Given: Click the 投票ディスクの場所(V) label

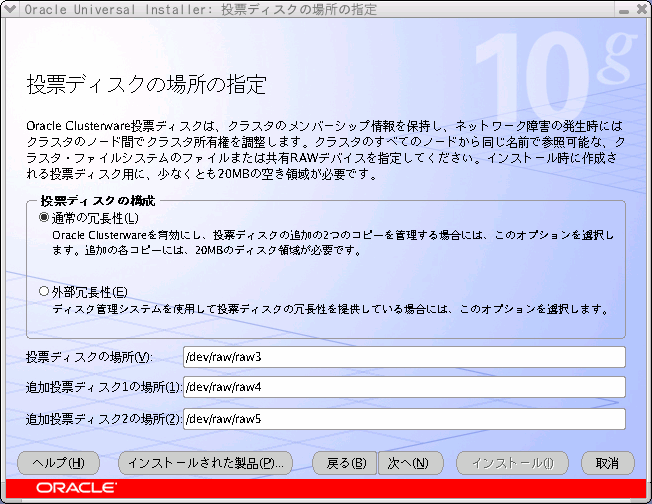Looking at the screenshot, I should [x=89, y=357].
